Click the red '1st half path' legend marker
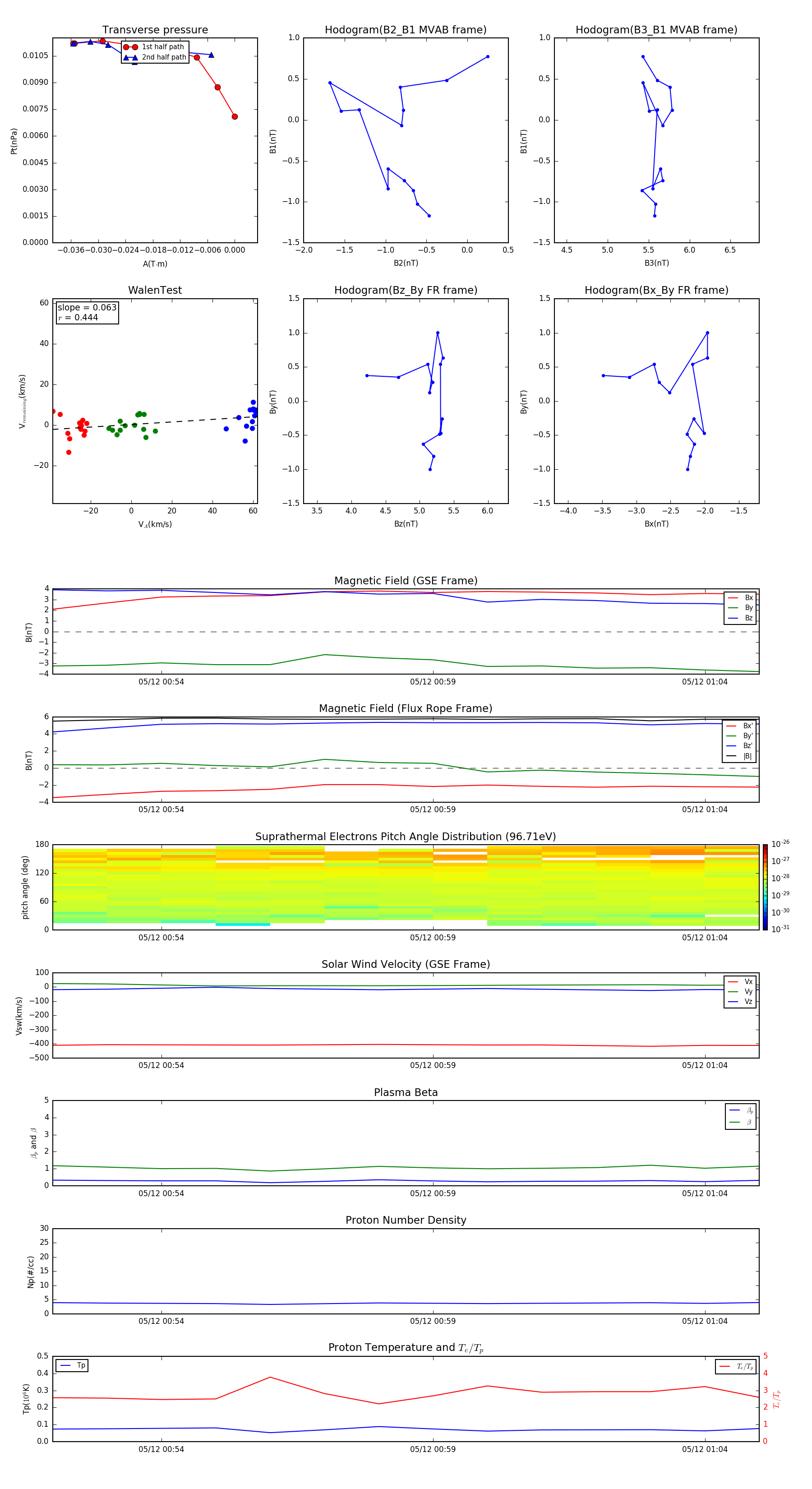This screenshot has width=812, height=1489. (131, 47)
